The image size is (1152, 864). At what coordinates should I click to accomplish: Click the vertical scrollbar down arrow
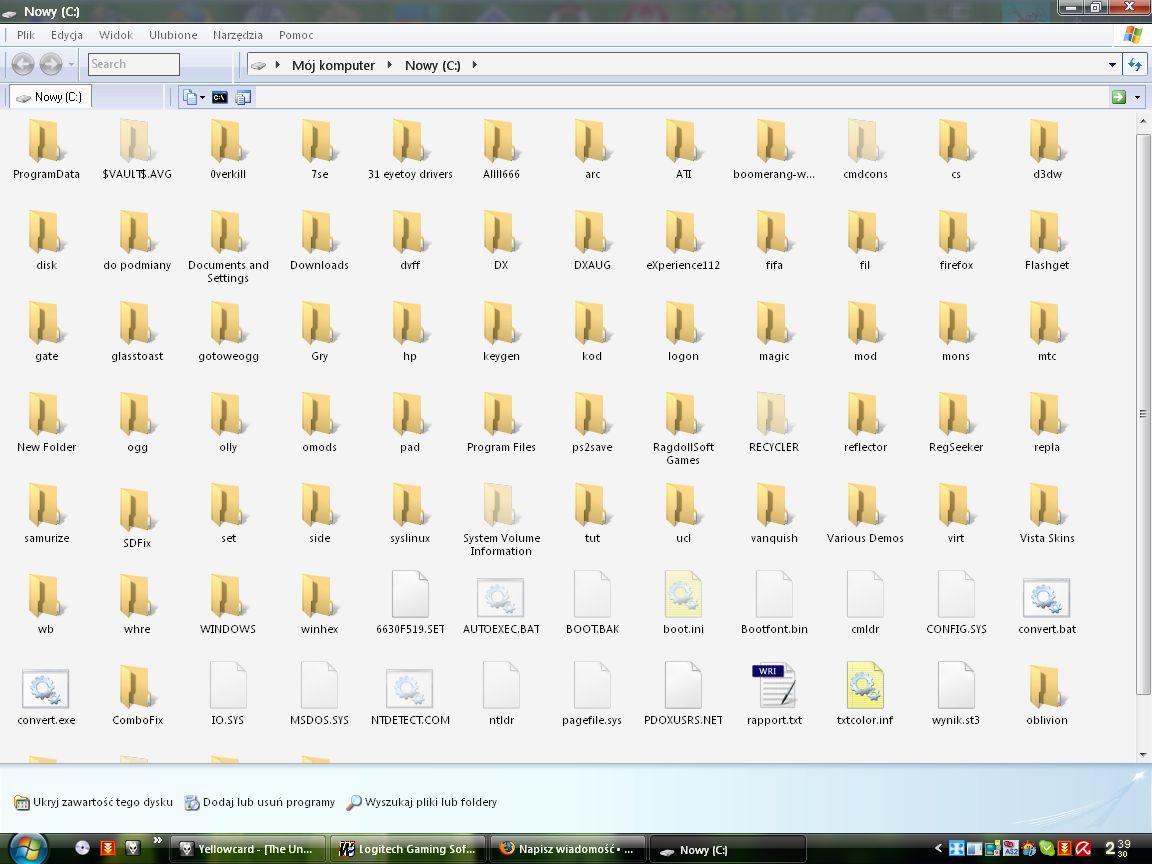tap(1143, 755)
